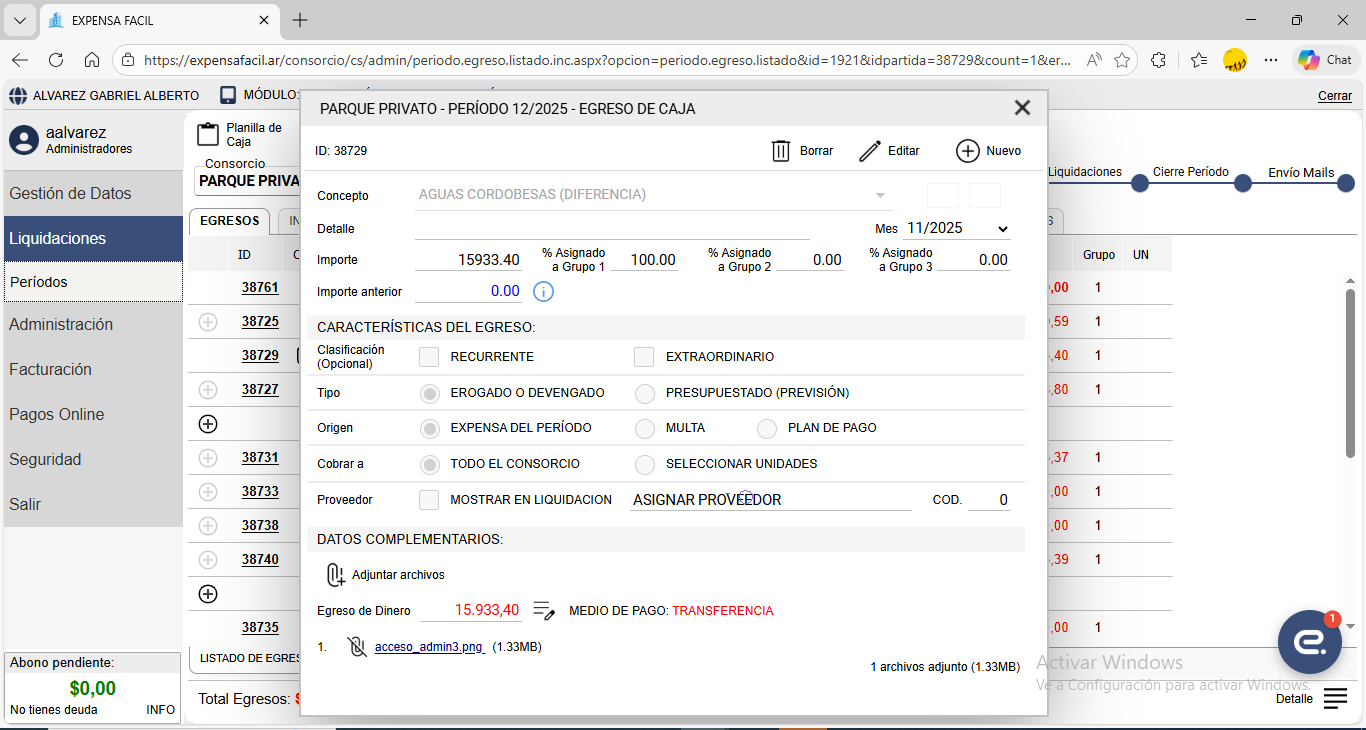Check the RECURRENTE classification checkbox

coord(429,357)
